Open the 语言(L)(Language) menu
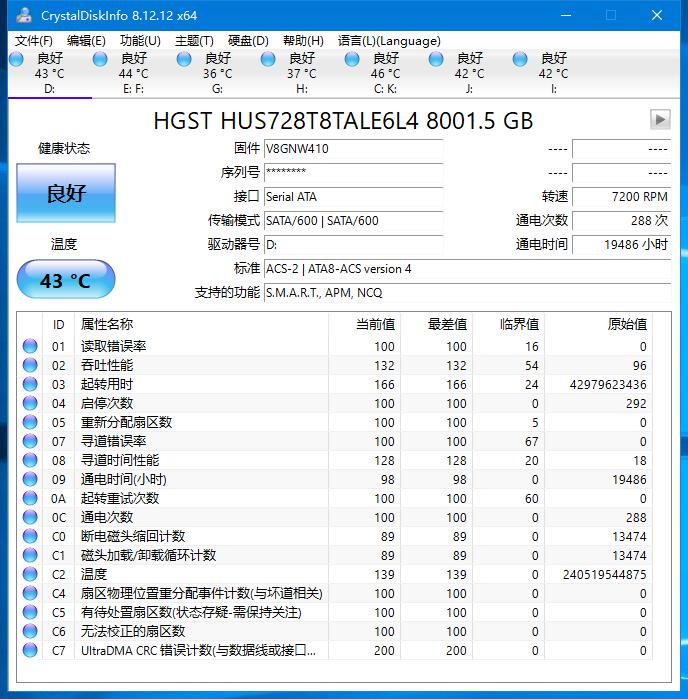 point(389,41)
